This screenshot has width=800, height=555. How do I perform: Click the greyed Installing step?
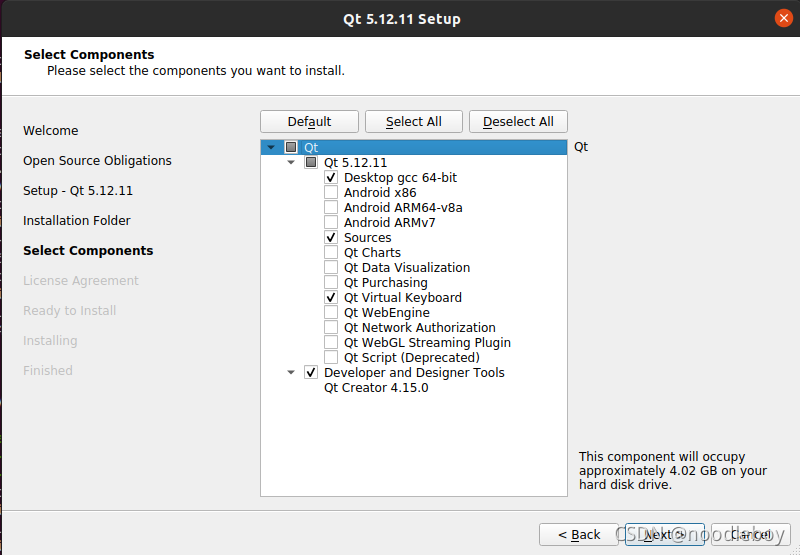(50, 341)
